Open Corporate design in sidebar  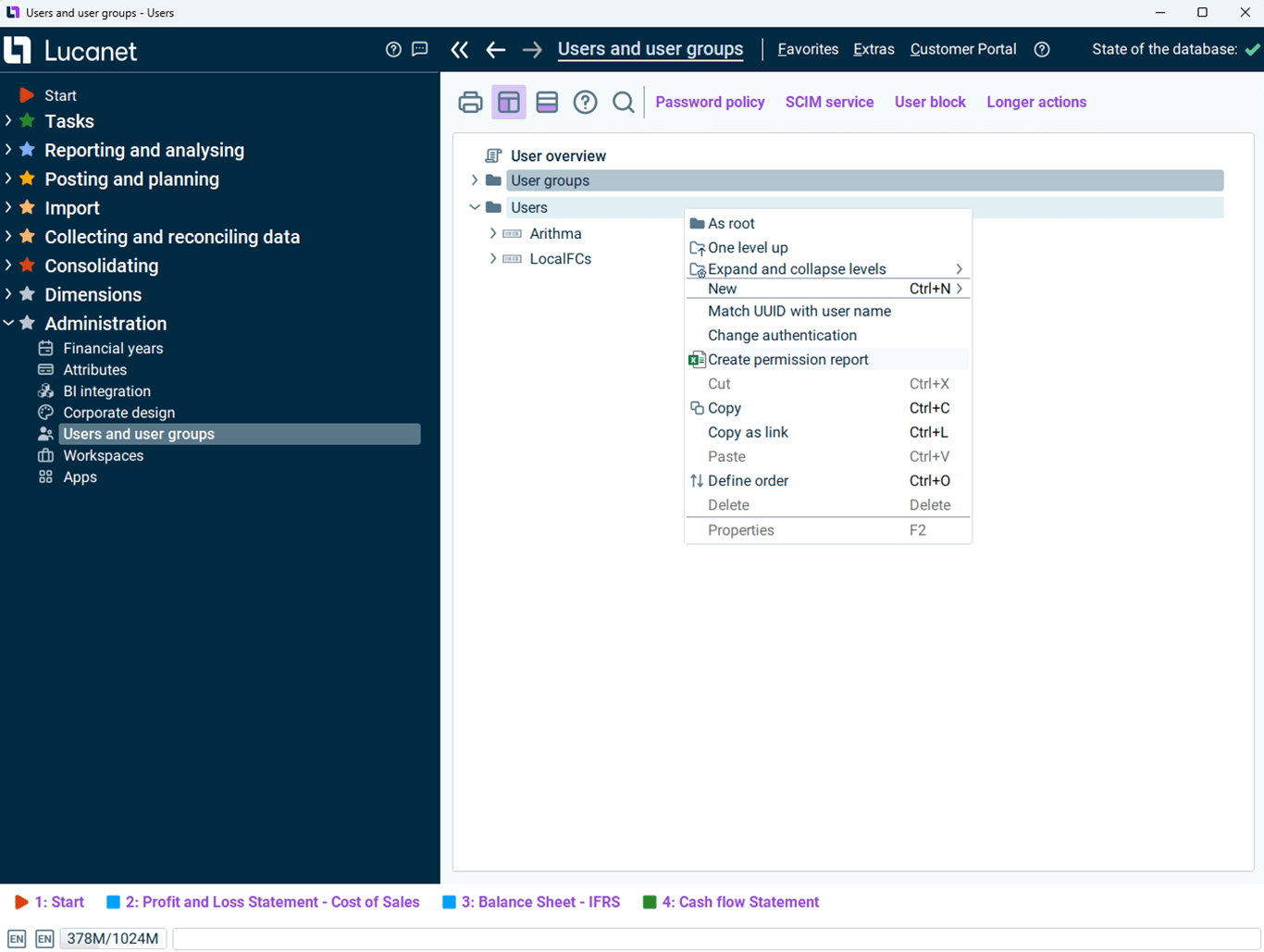point(118,412)
